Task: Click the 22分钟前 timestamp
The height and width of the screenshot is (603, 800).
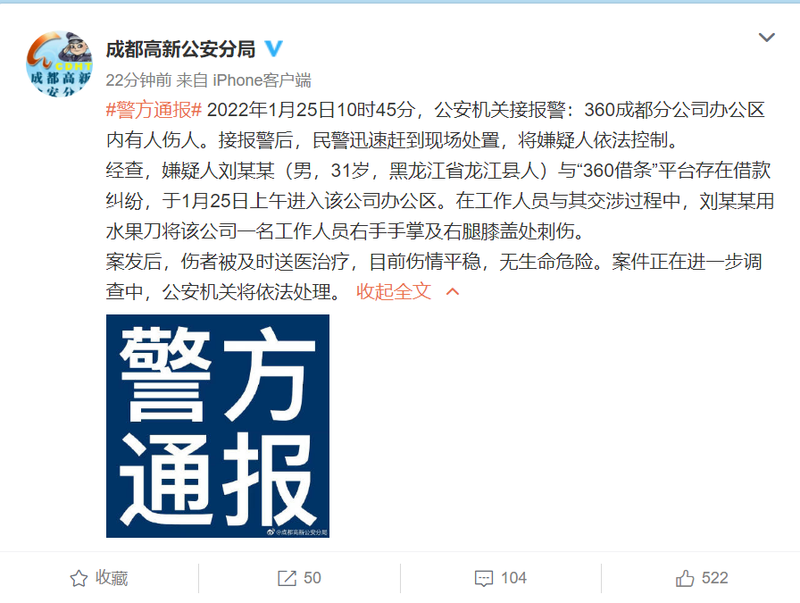Action: (x=138, y=80)
